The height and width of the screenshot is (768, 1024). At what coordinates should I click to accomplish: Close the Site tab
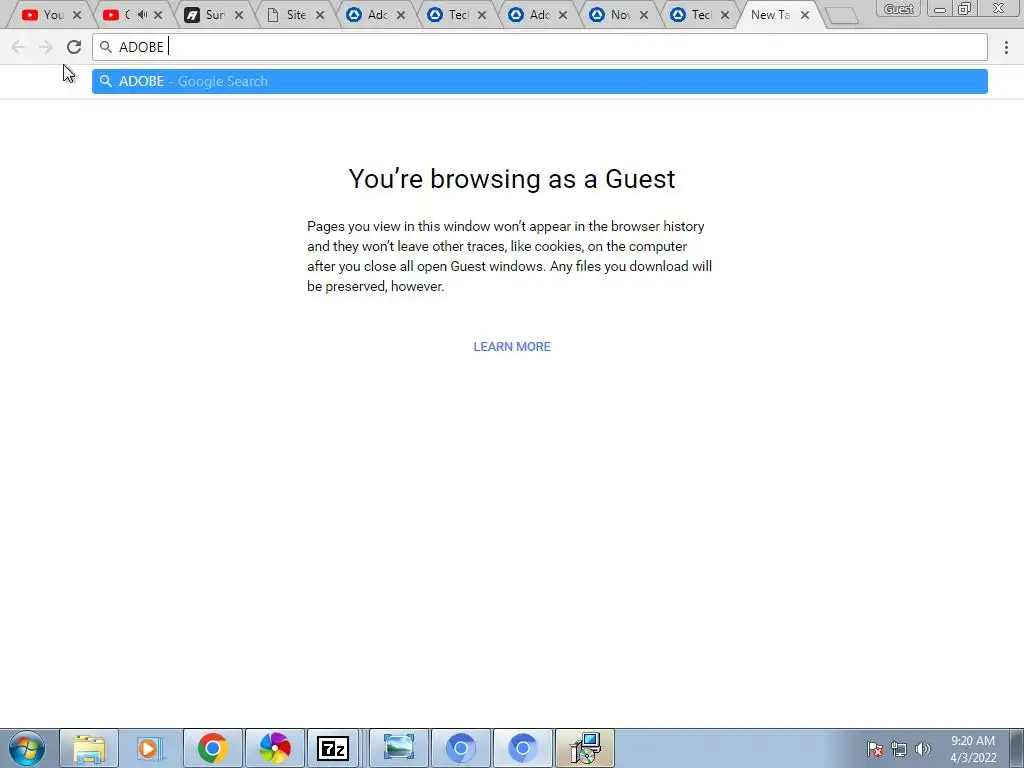click(x=320, y=15)
